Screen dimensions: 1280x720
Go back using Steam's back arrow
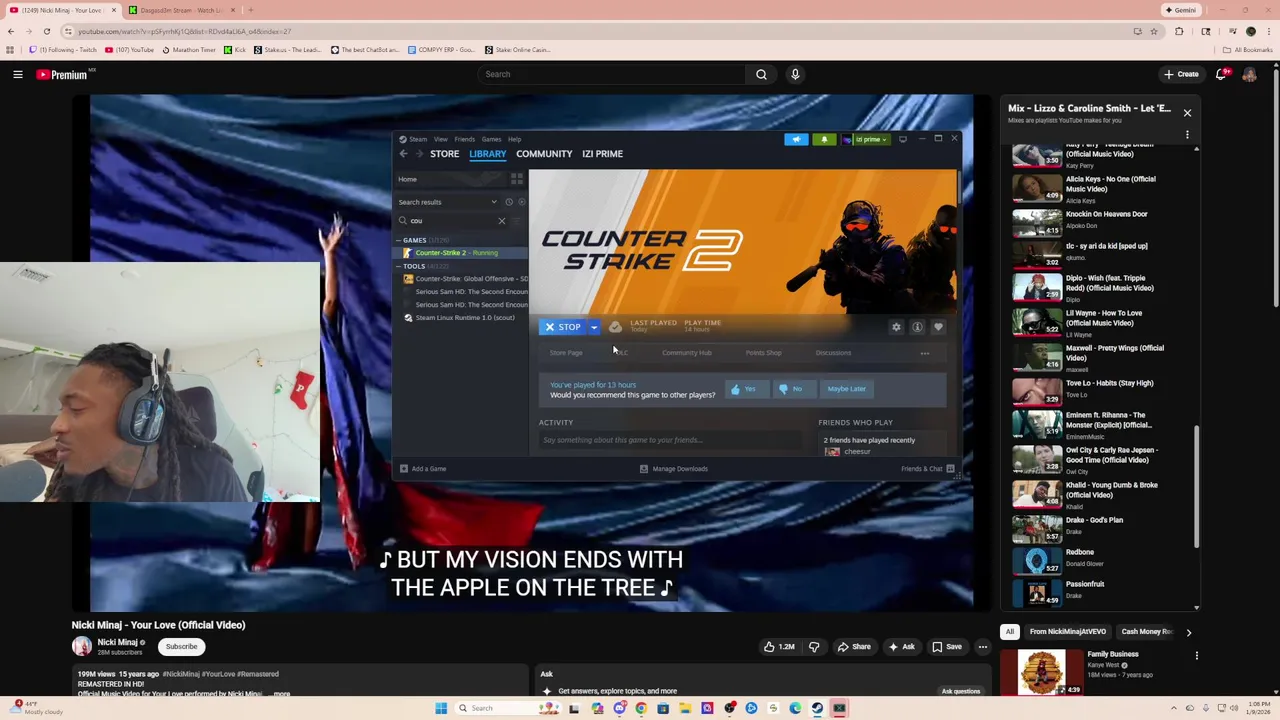[403, 154]
